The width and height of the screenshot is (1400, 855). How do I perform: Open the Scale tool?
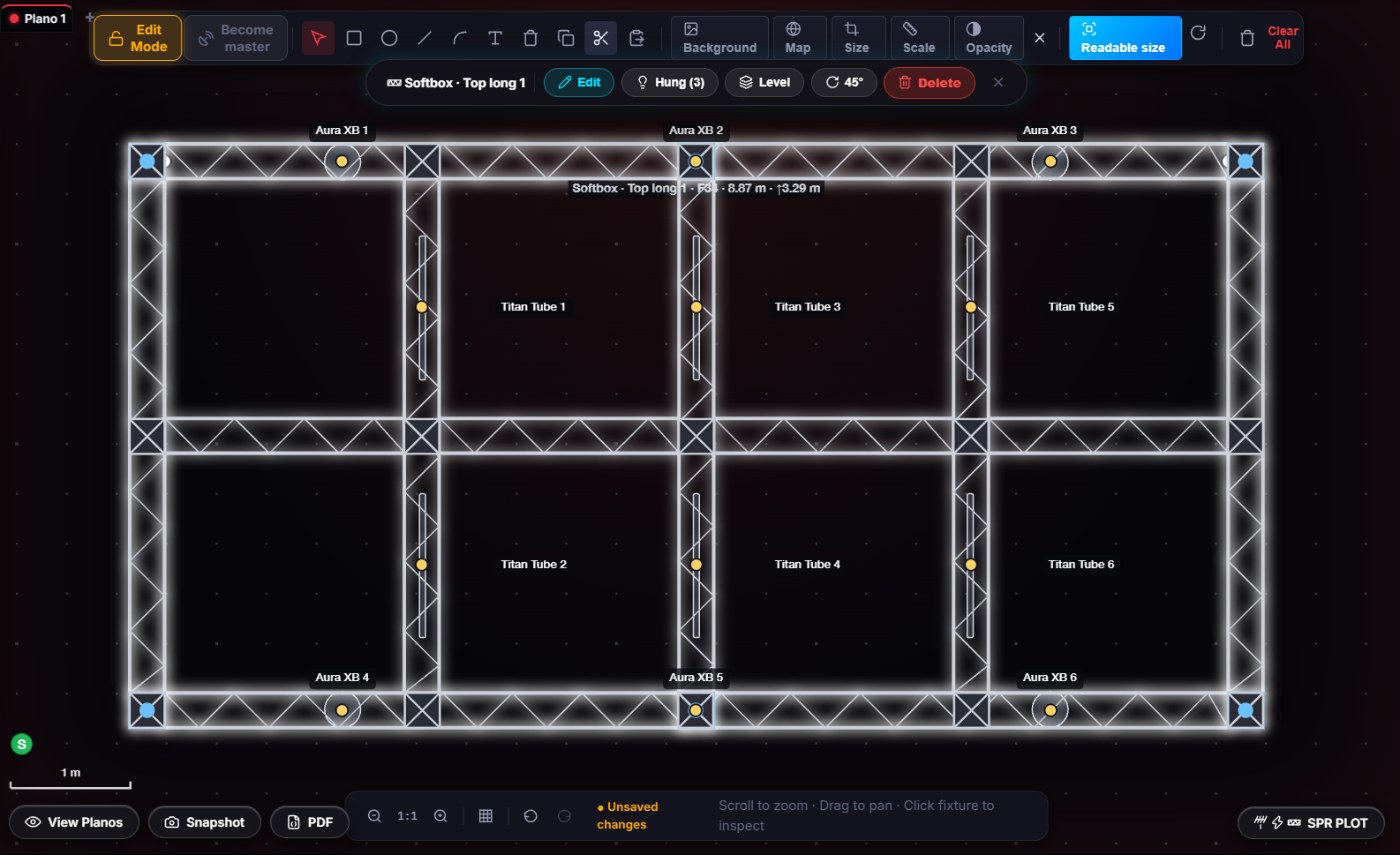(x=919, y=38)
